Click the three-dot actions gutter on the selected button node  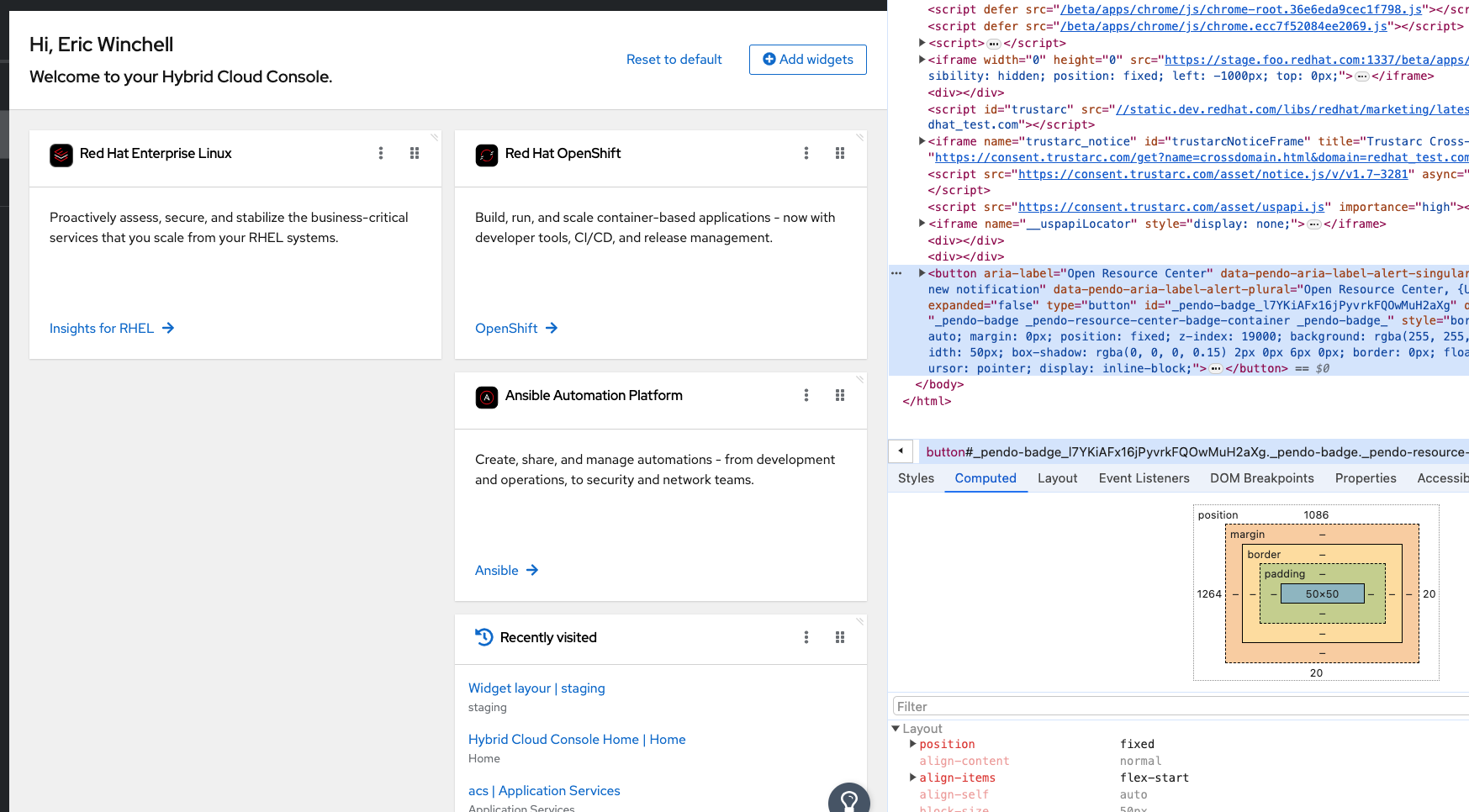pos(896,273)
